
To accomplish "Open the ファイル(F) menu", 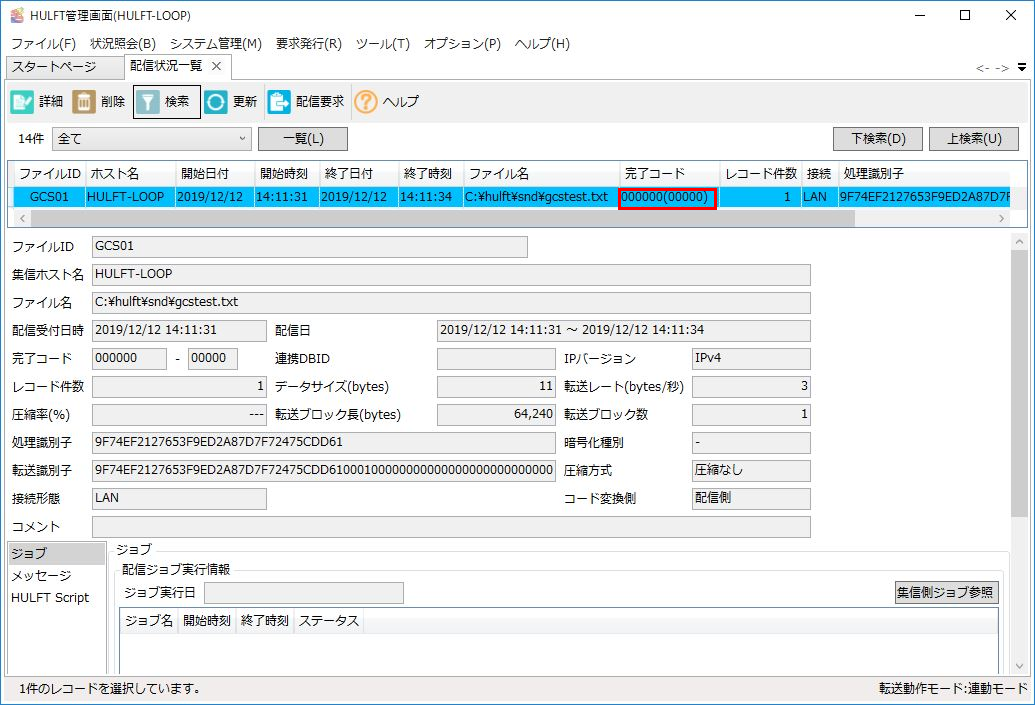I will point(44,44).
